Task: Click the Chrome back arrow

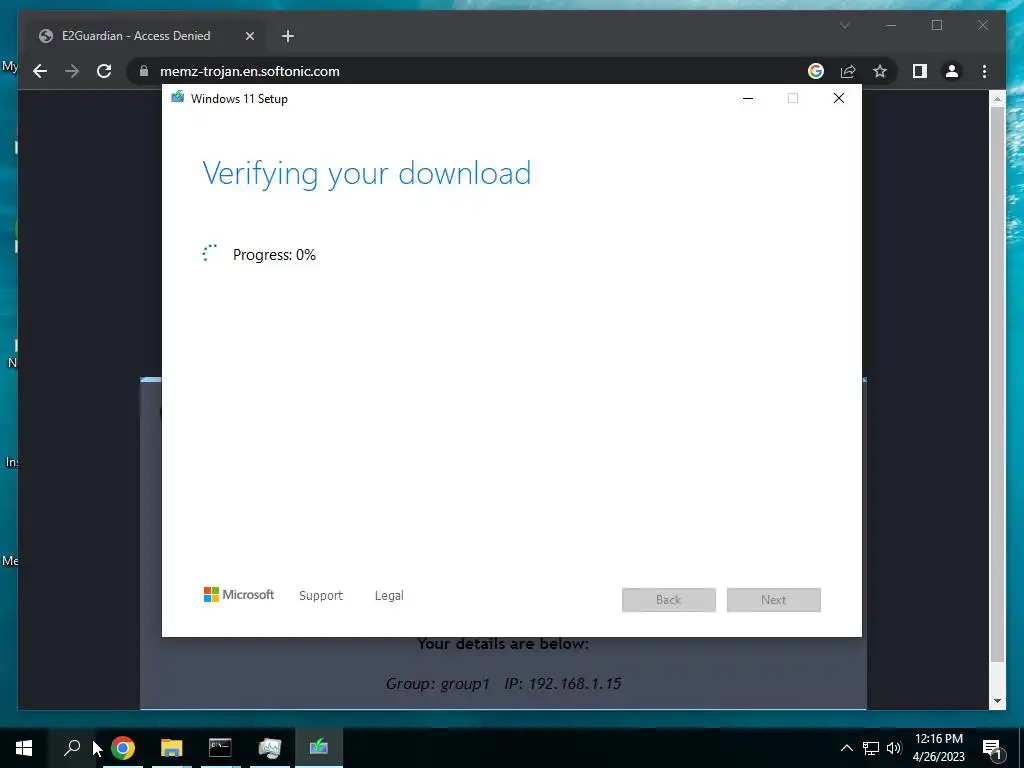Action: tap(40, 71)
